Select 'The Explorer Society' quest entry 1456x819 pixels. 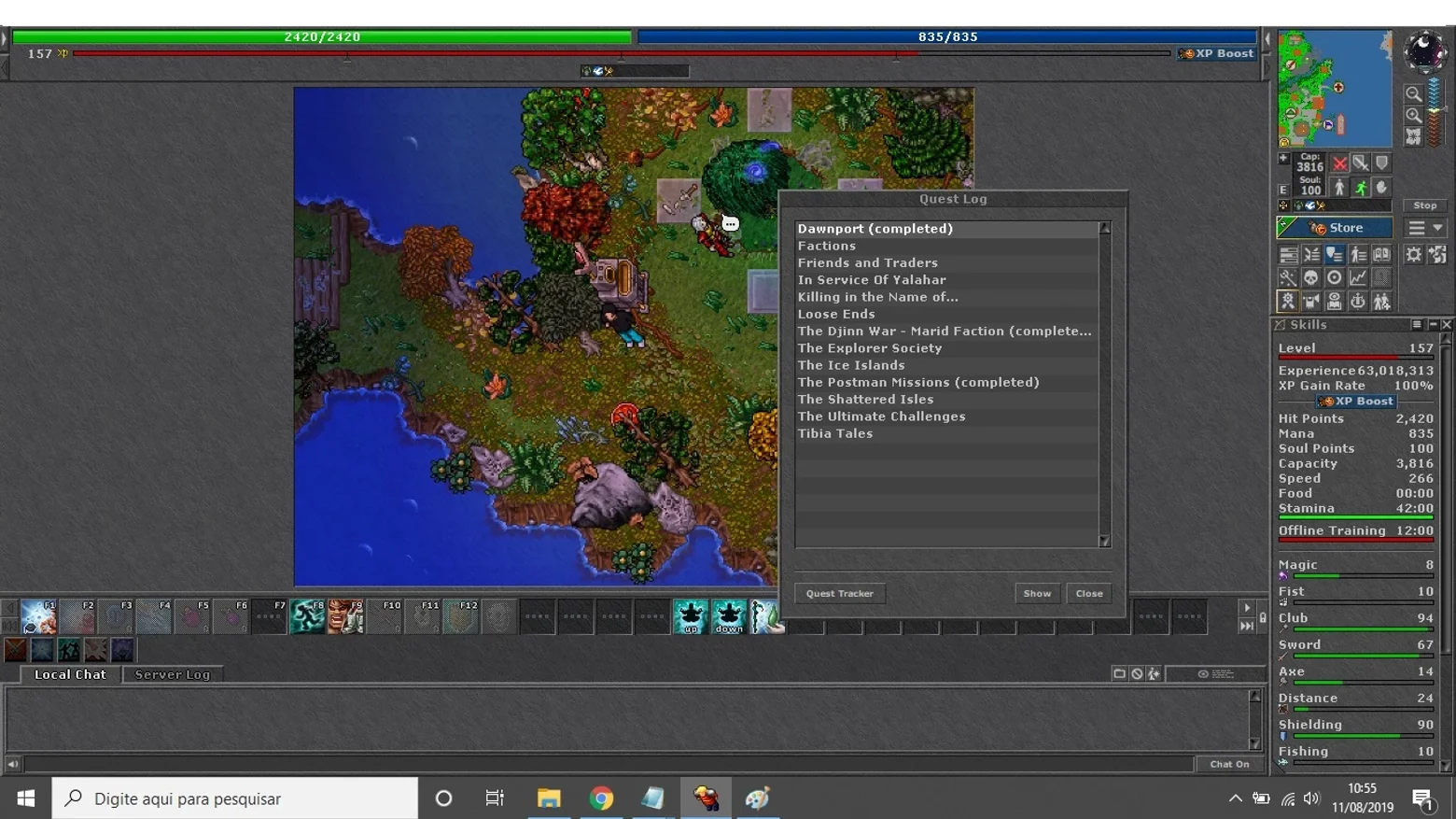[x=947, y=347]
